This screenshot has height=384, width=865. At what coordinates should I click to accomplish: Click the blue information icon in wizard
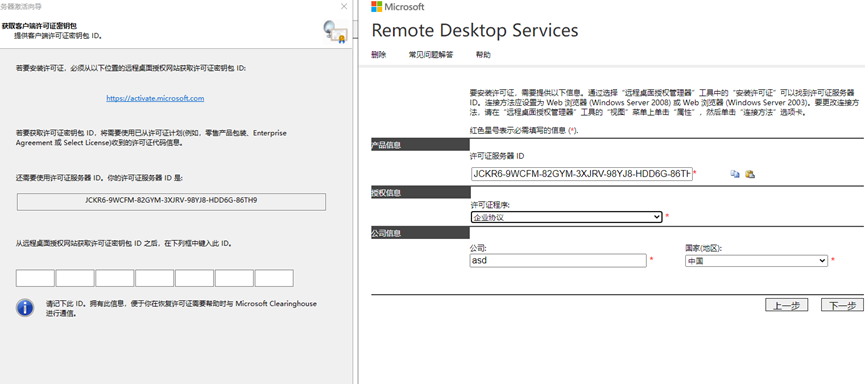coord(25,308)
